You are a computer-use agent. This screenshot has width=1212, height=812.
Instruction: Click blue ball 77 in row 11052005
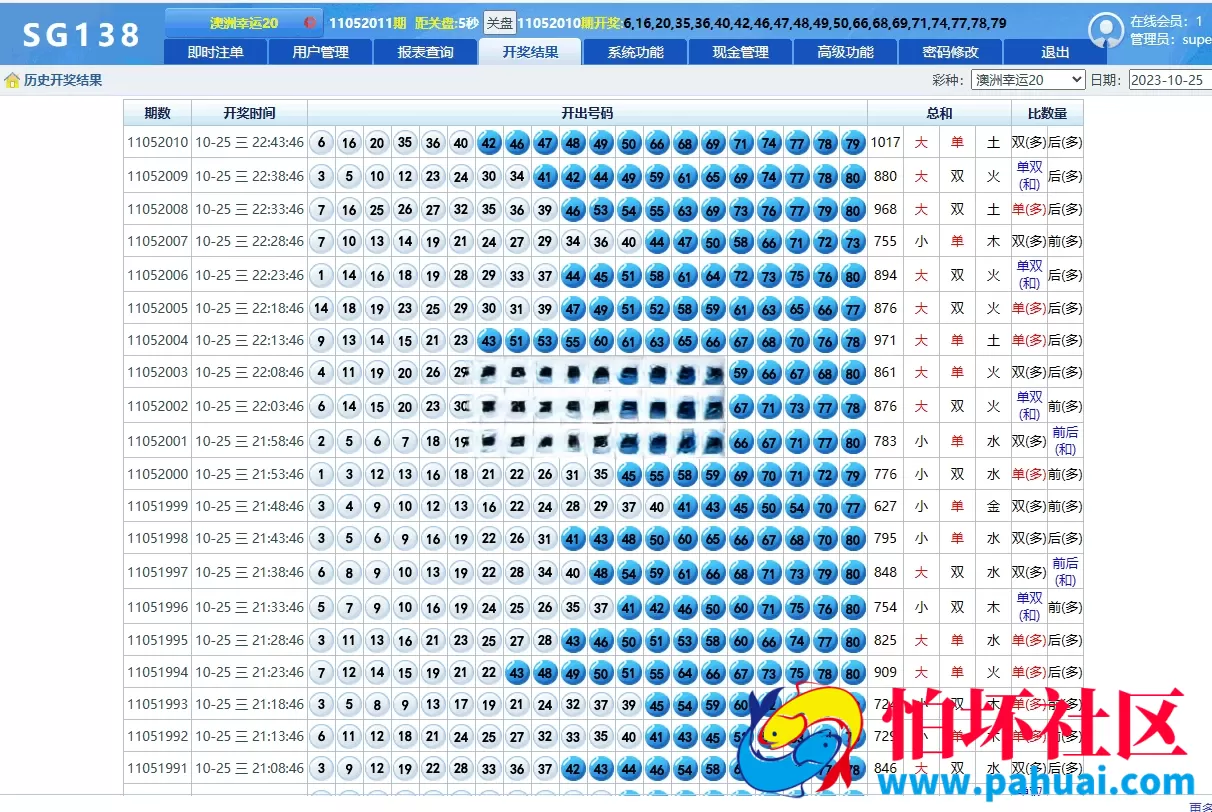(x=853, y=309)
